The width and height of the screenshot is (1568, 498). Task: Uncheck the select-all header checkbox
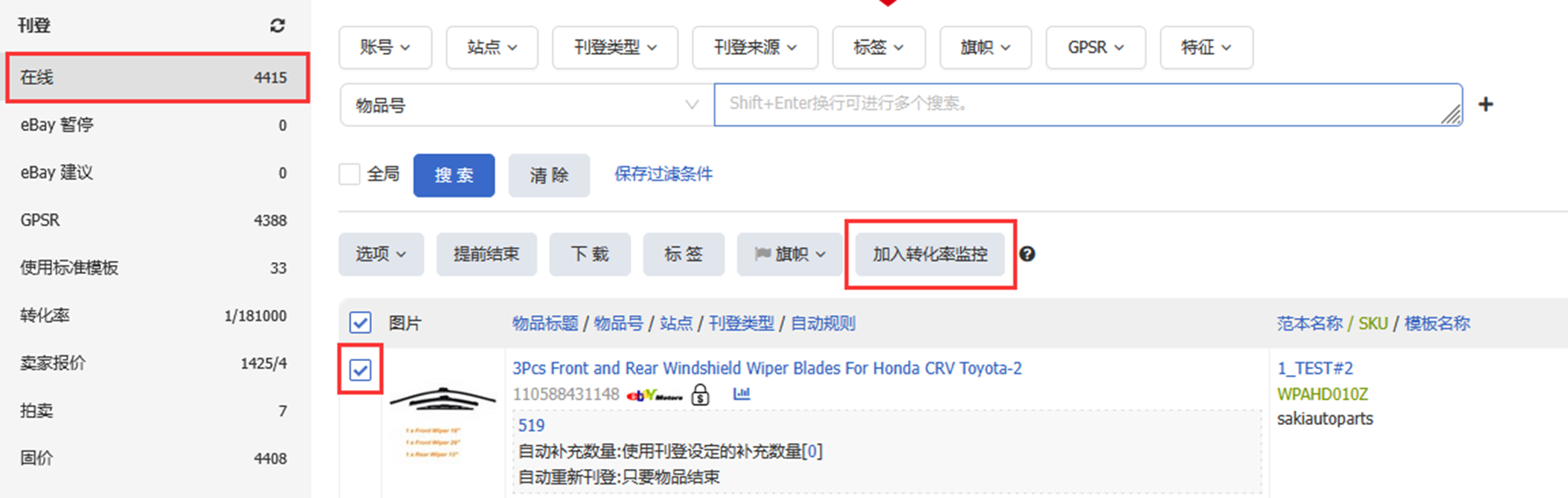tap(360, 323)
